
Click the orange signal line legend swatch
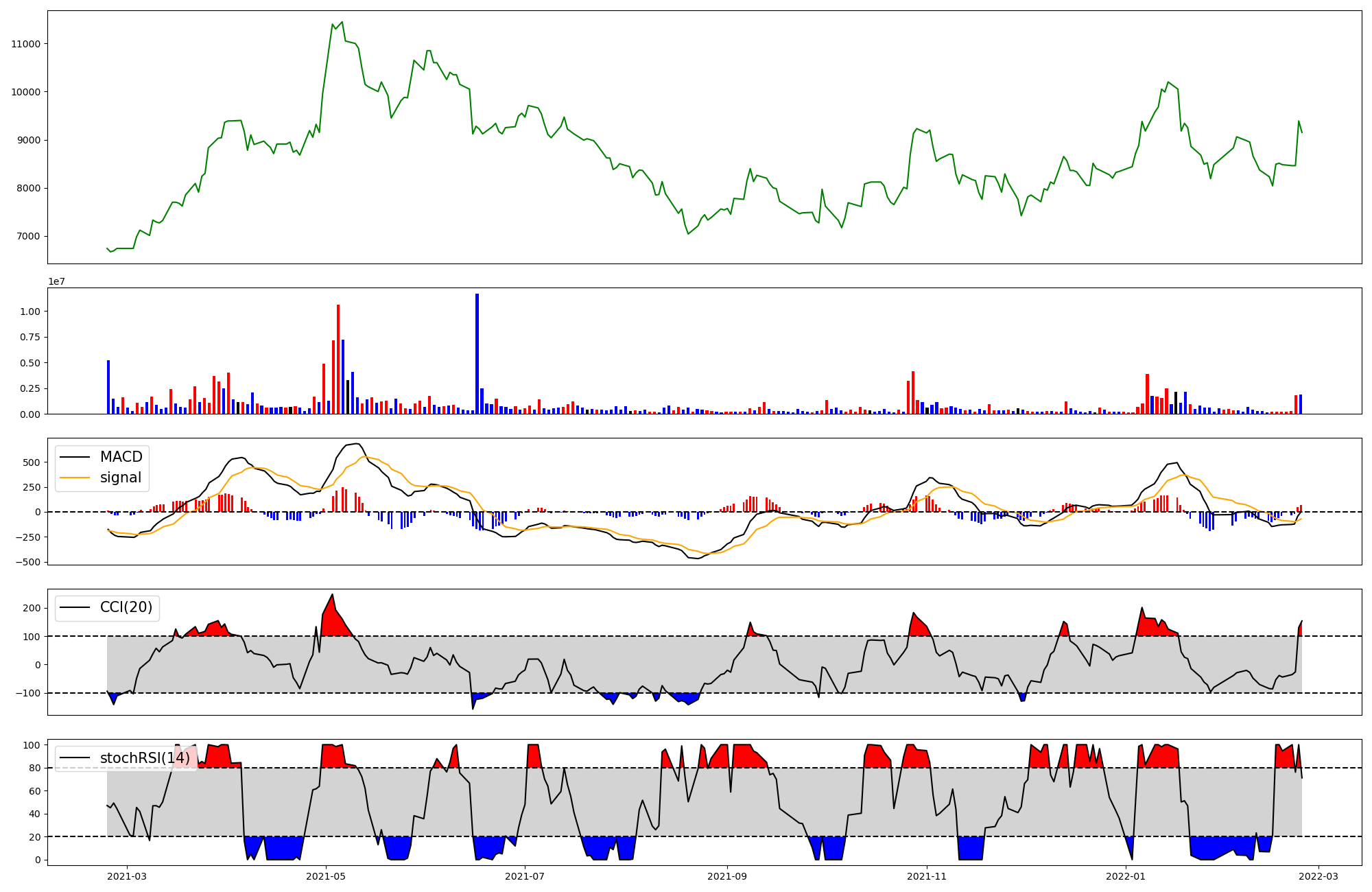75,478
